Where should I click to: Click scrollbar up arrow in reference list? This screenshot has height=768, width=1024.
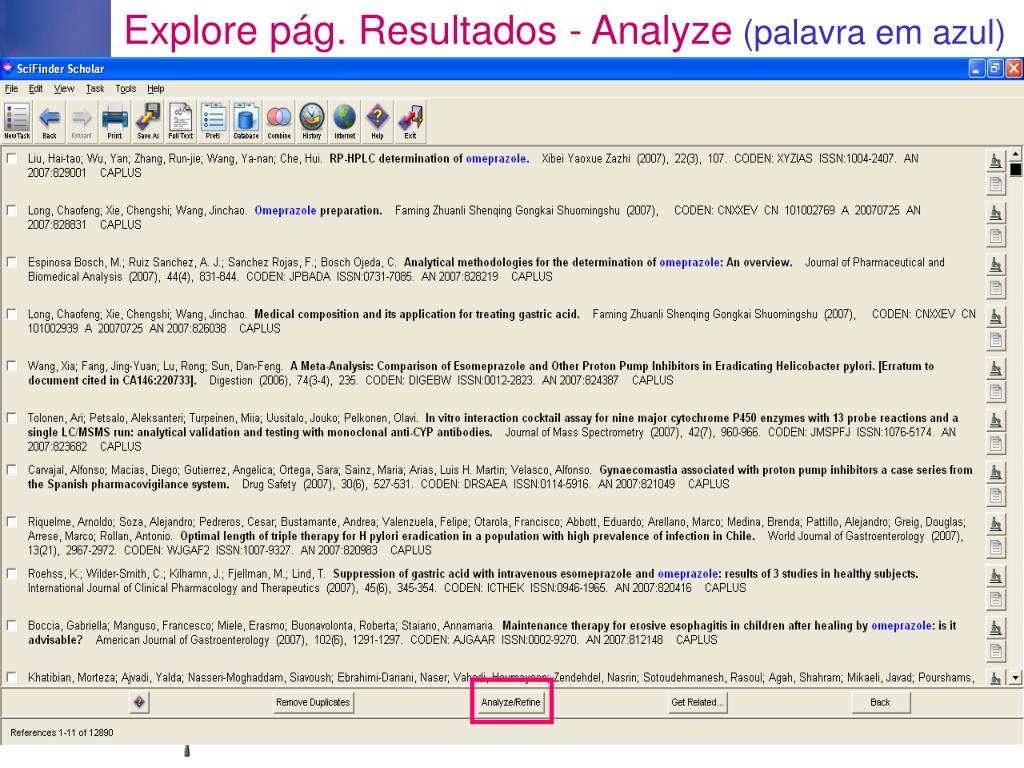point(1016,155)
